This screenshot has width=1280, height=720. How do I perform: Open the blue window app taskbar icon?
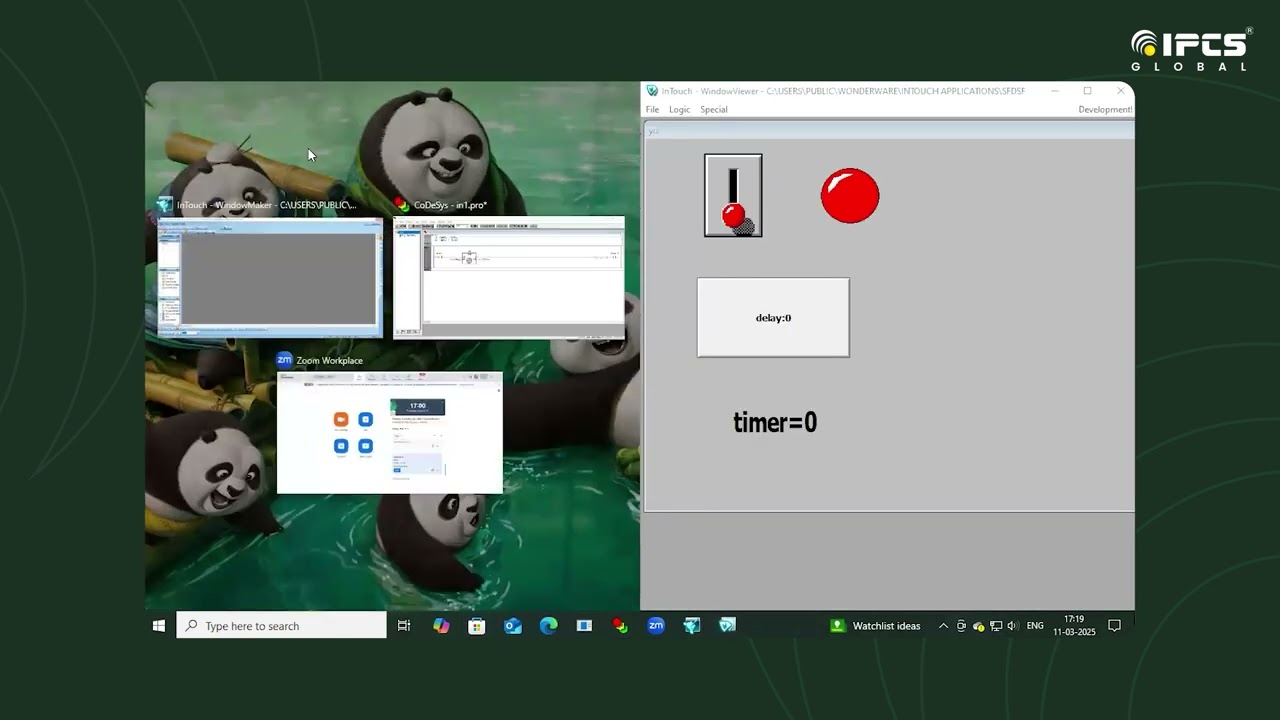pyautogui.click(x=585, y=626)
